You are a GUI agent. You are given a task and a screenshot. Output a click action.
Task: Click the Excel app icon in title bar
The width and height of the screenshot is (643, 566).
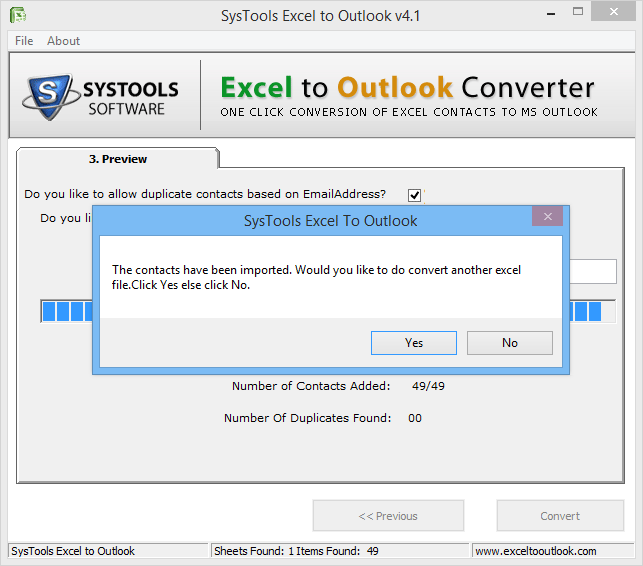pyautogui.click(x=17, y=15)
